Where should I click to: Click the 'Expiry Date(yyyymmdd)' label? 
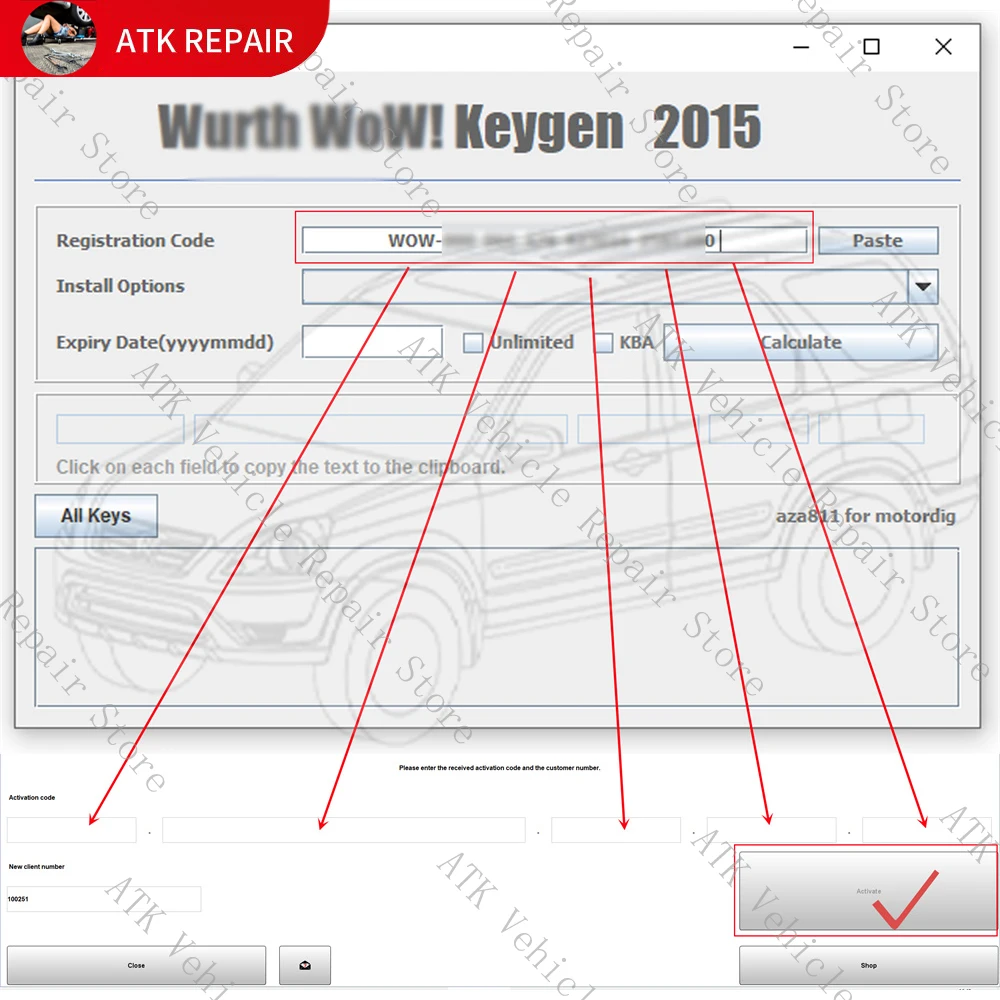[x=165, y=342]
